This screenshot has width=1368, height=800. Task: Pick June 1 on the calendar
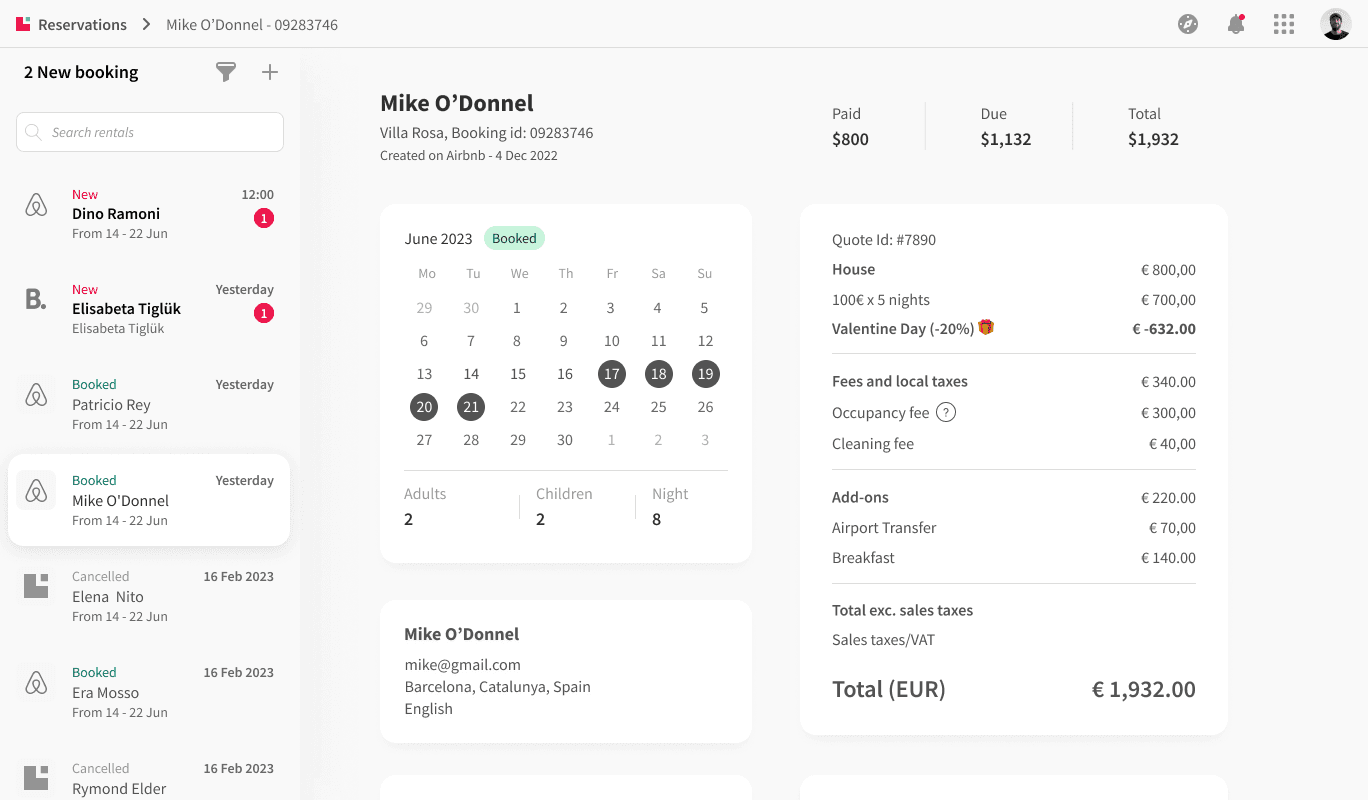click(x=517, y=308)
